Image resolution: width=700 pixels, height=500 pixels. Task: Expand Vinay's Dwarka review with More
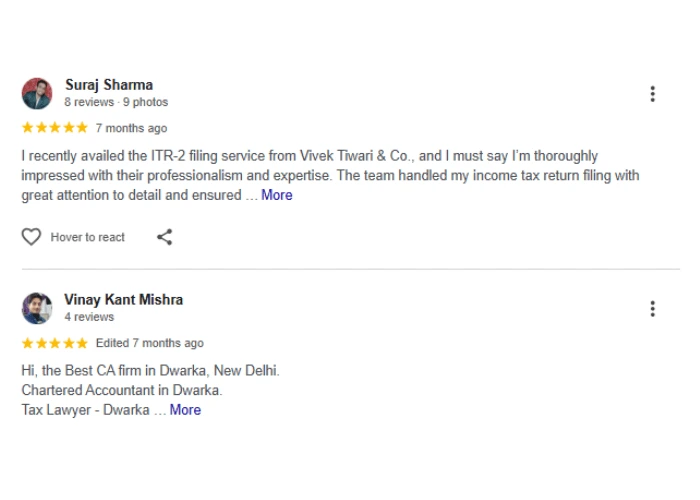click(x=185, y=410)
